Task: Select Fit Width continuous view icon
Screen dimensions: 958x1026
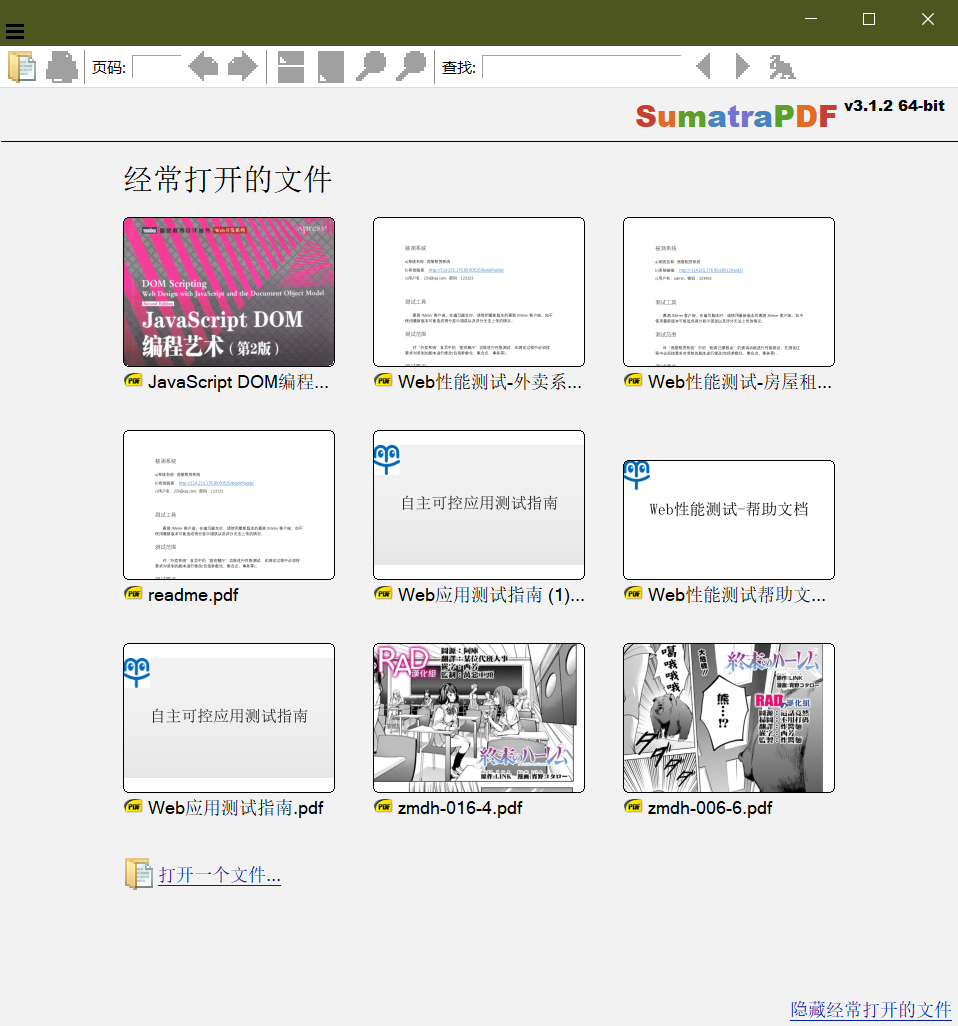Action: point(291,67)
